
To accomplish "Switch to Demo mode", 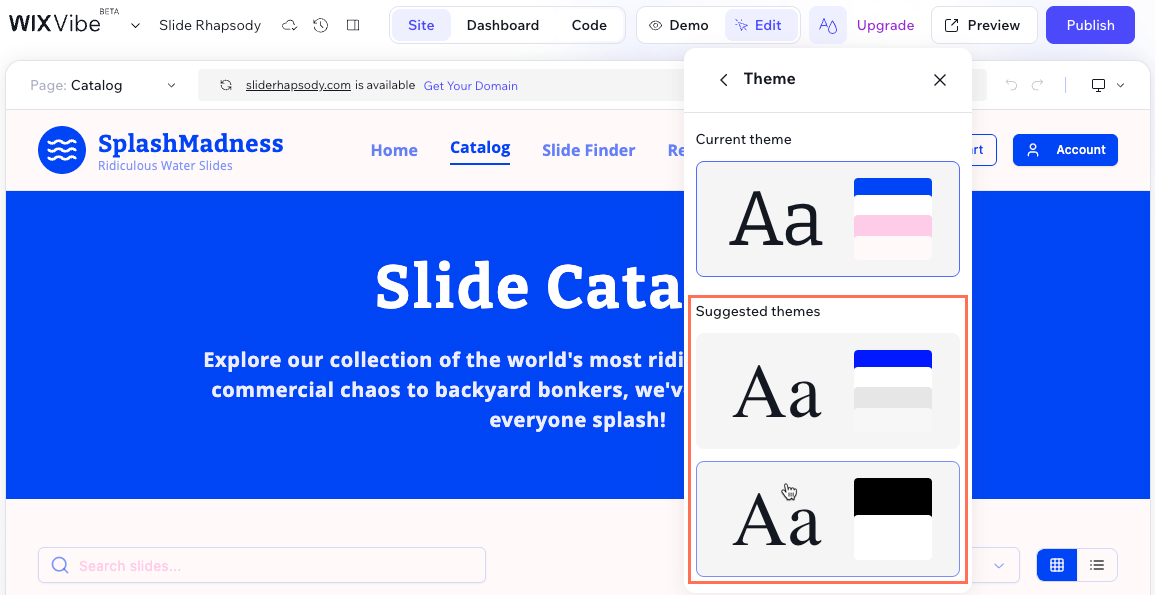I will pyautogui.click(x=679, y=25).
